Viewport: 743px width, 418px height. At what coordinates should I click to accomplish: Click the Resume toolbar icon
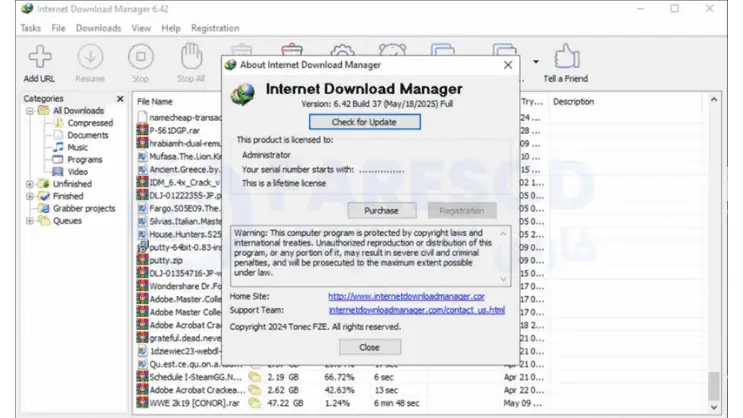point(90,57)
